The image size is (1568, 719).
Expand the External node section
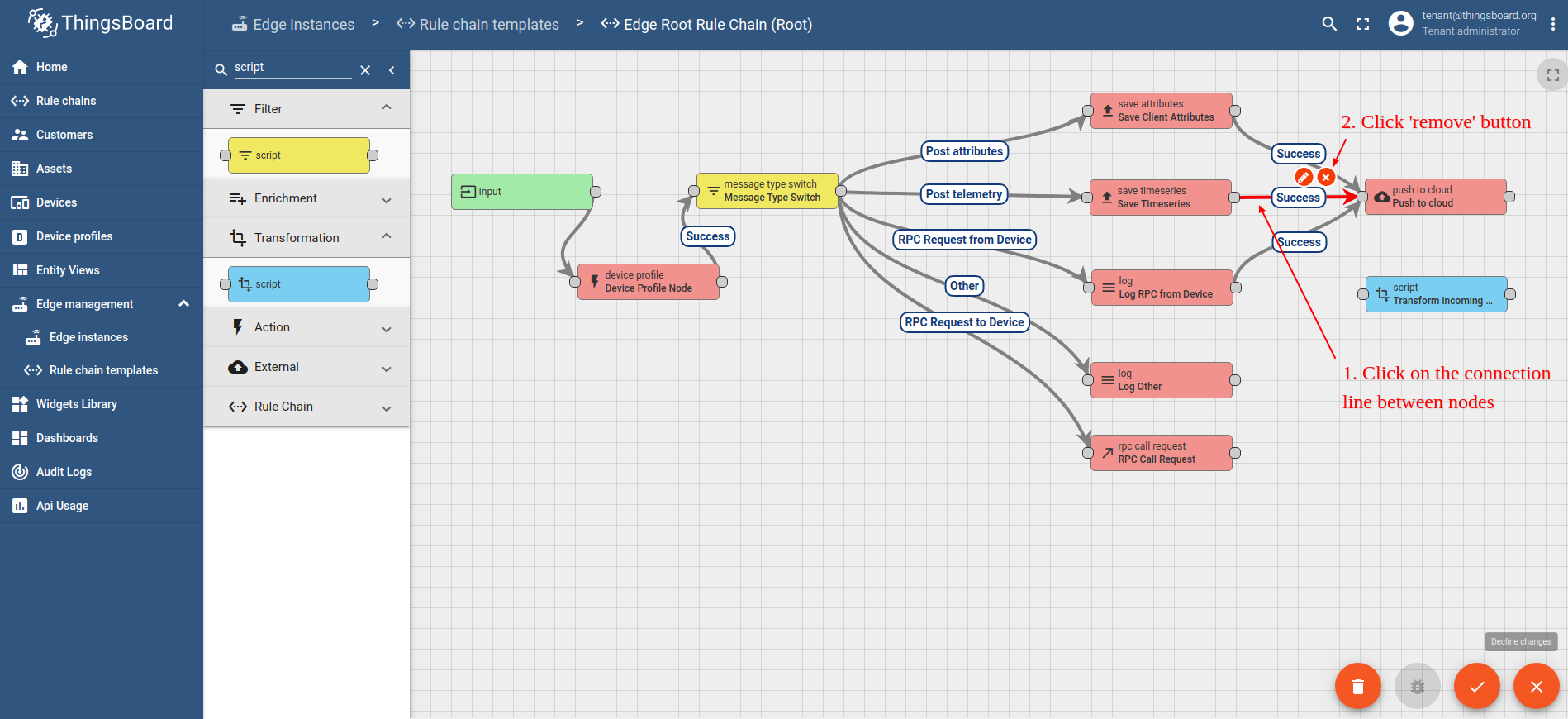tap(306, 367)
